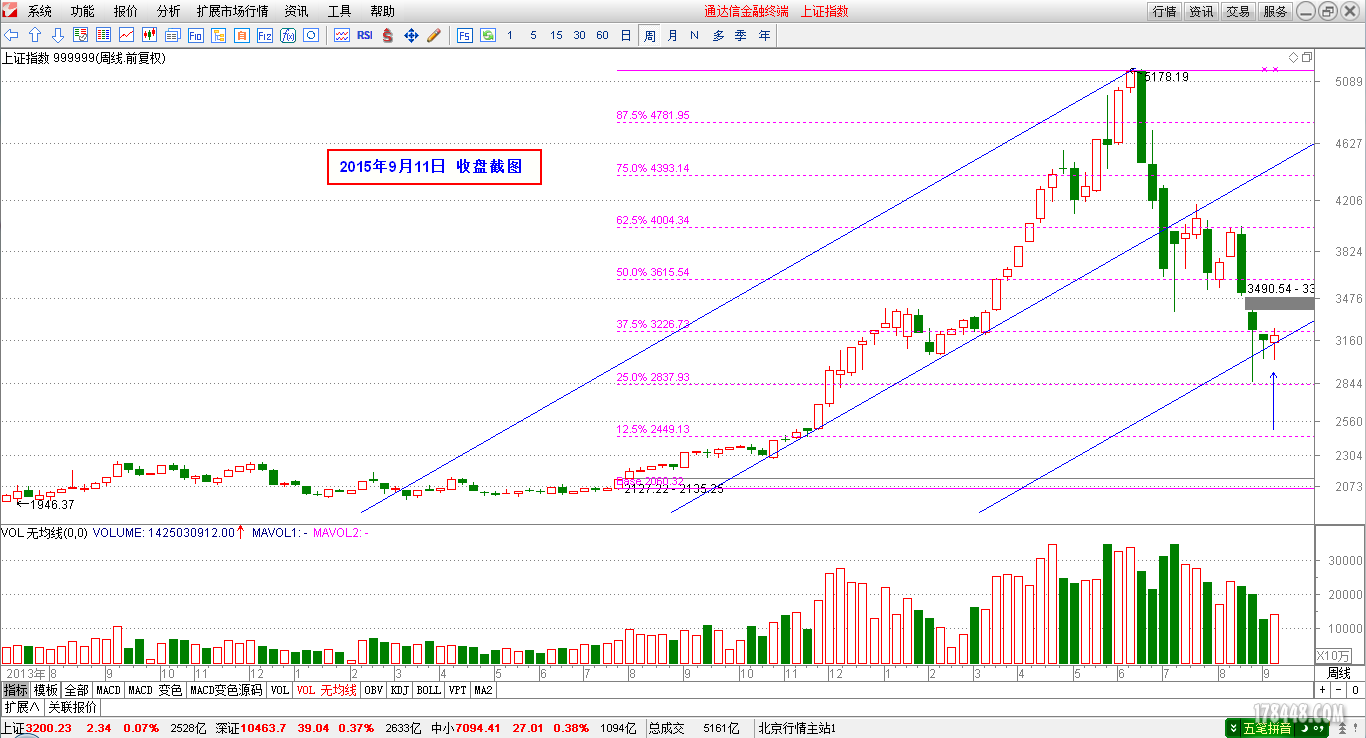Select the VPT indicator tab
This screenshot has height=738, width=1366.
tap(457, 690)
